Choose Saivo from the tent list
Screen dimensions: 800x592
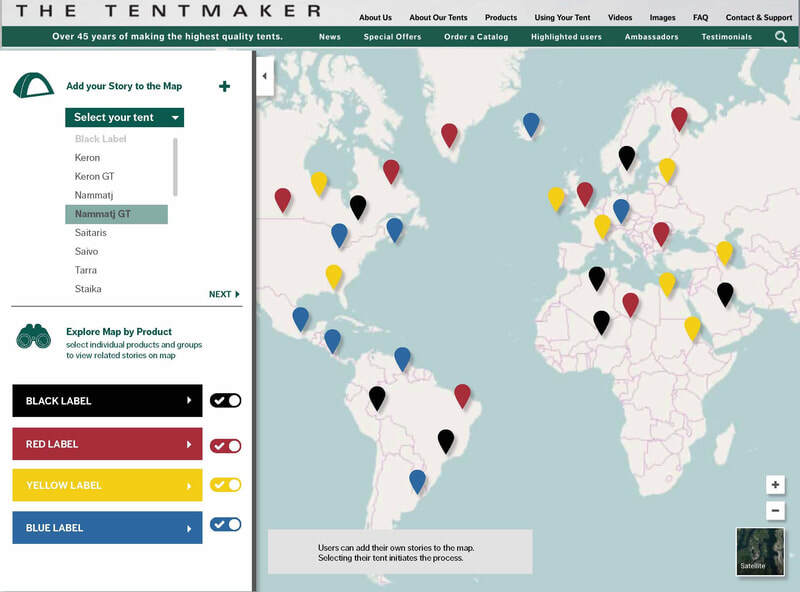pos(86,252)
